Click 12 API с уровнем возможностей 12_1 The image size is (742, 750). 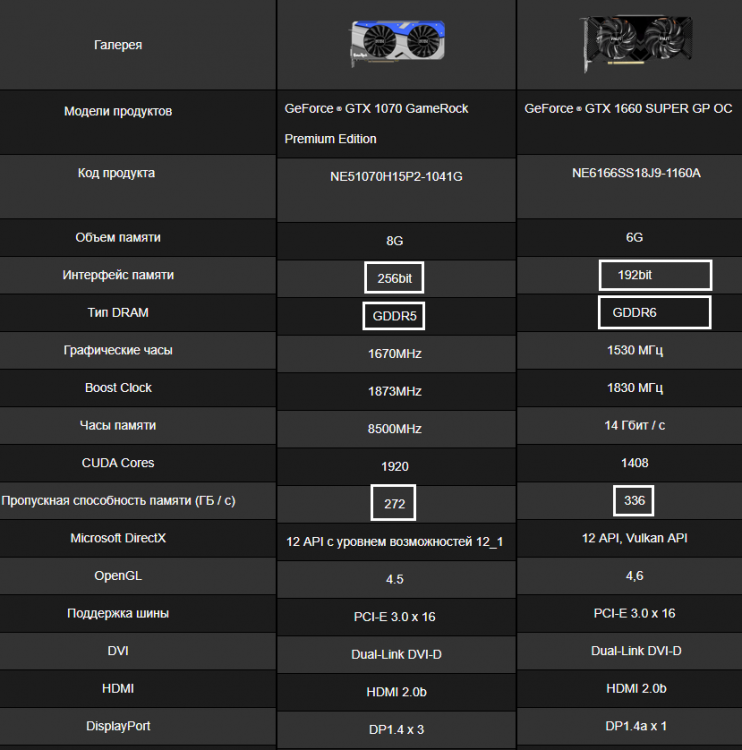pyautogui.click(x=395, y=541)
